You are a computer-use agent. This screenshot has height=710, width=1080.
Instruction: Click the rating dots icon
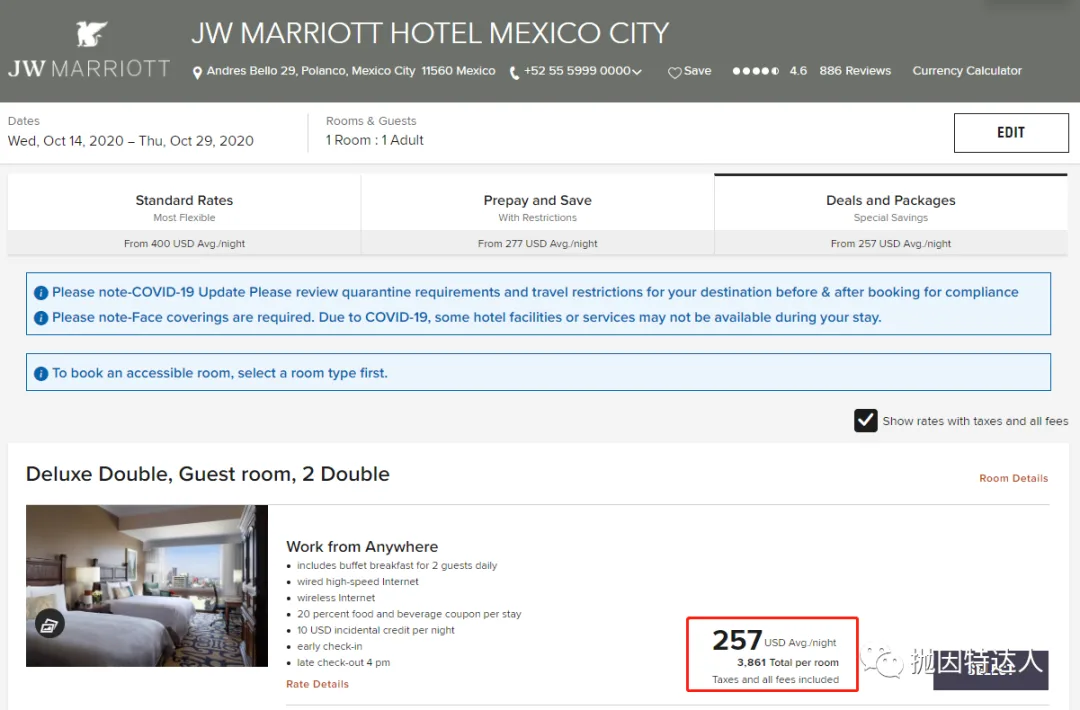pos(756,71)
